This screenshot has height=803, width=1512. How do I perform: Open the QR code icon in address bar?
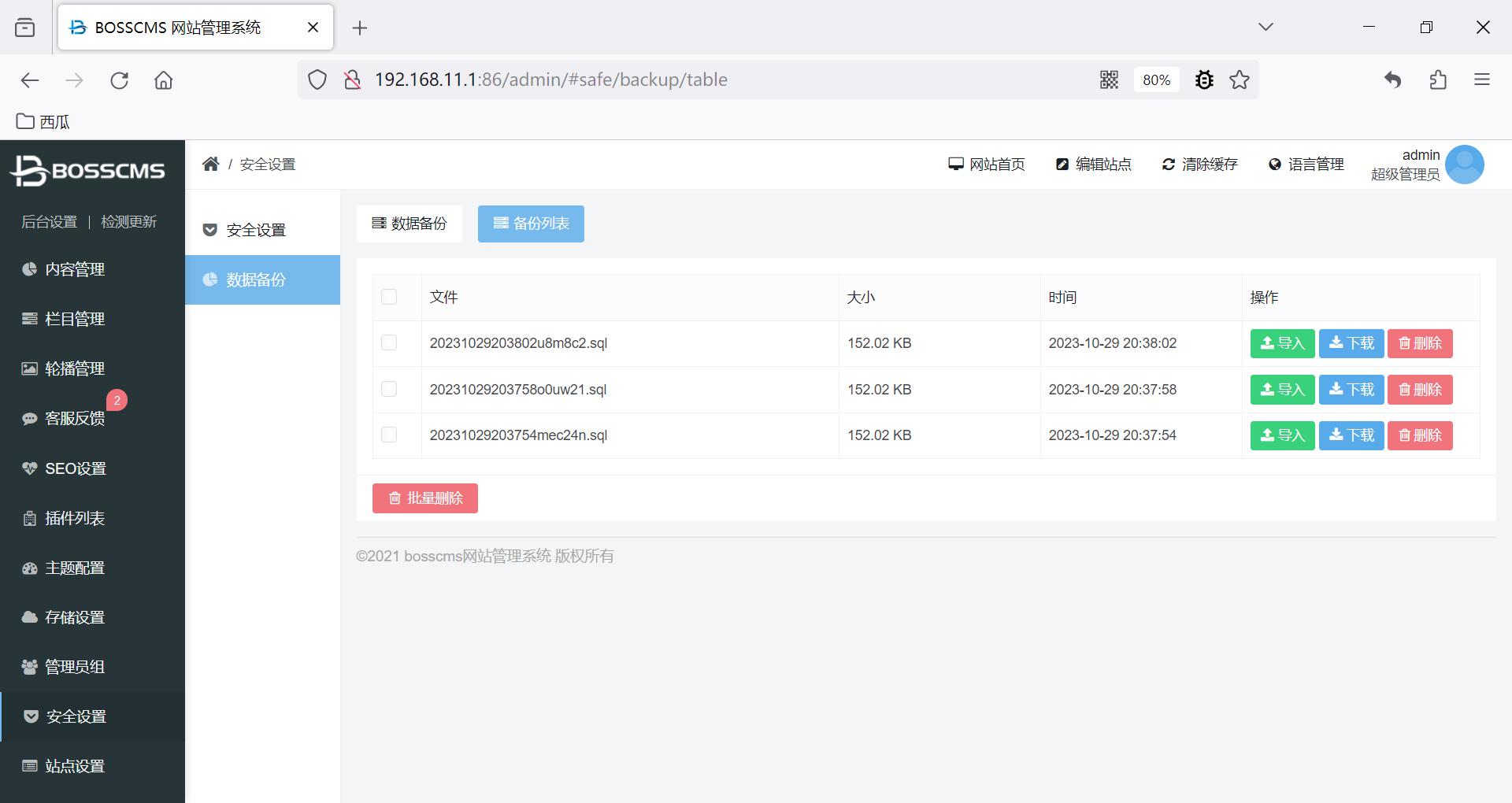1109,80
